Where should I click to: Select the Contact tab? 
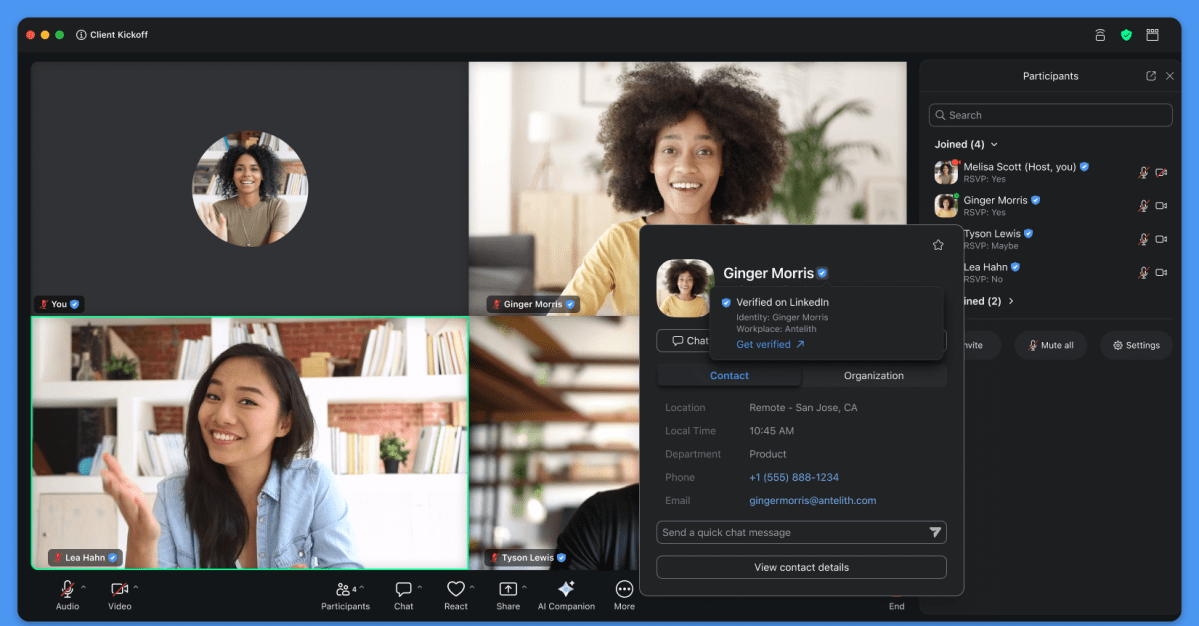click(x=729, y=376)
